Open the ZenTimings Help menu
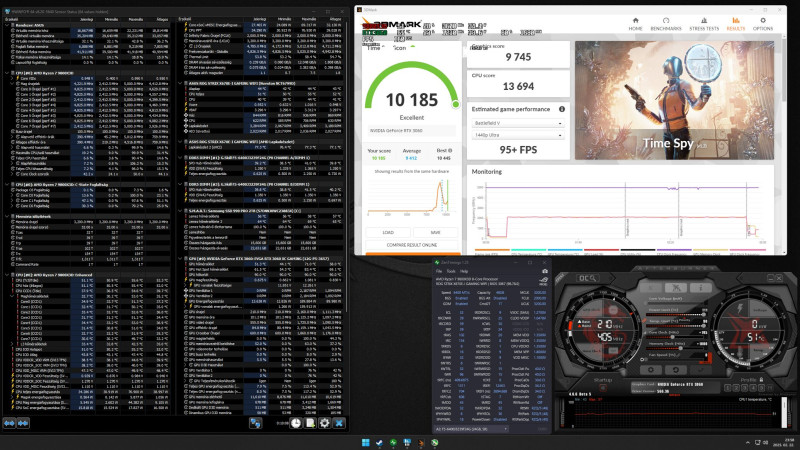 [x=464, y=271]
